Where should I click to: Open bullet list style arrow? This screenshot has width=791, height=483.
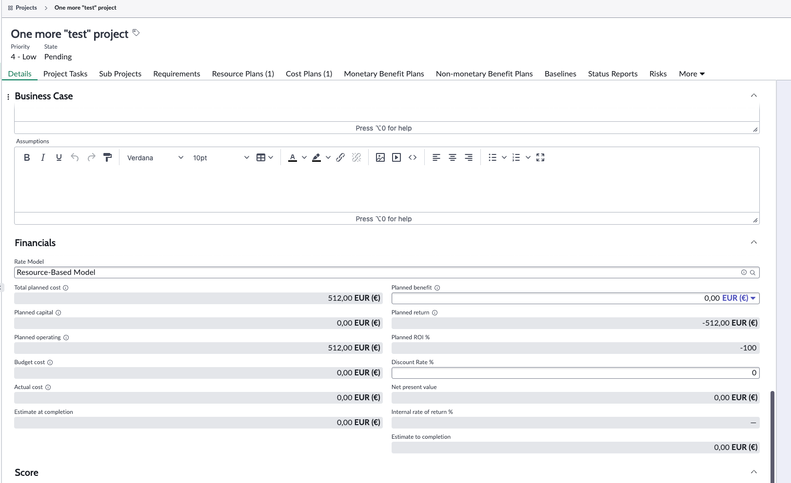point(504,157)
